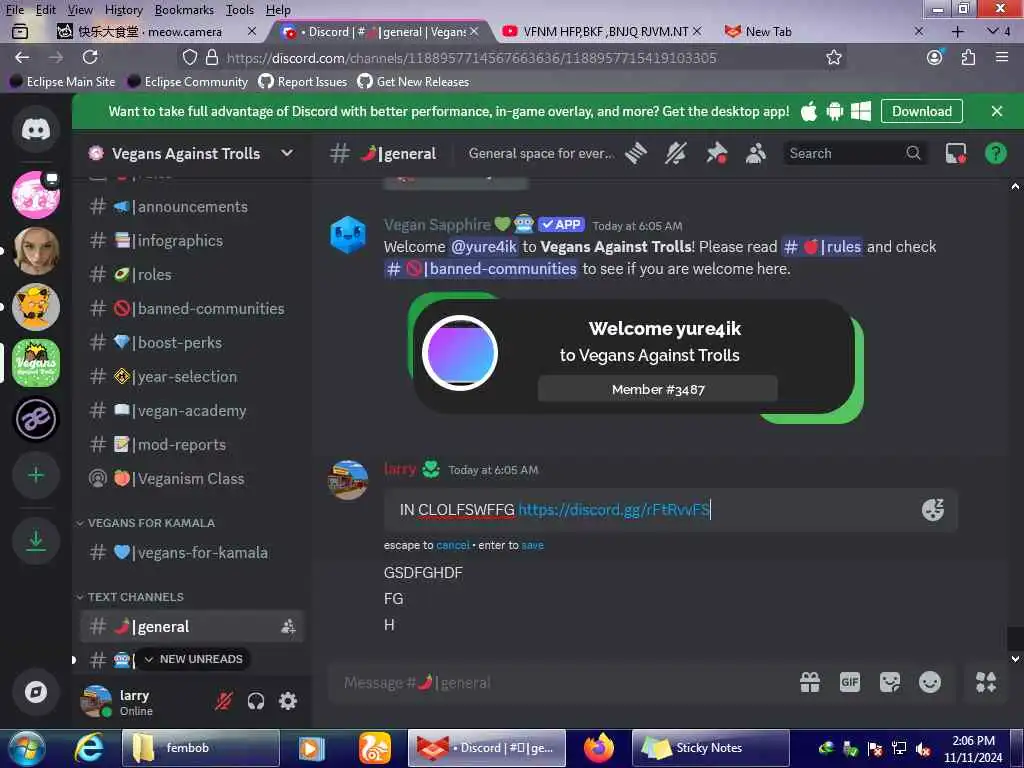Open Discord direct messages home icon
The image size is (1024, 768).
(x=36, y=129)
